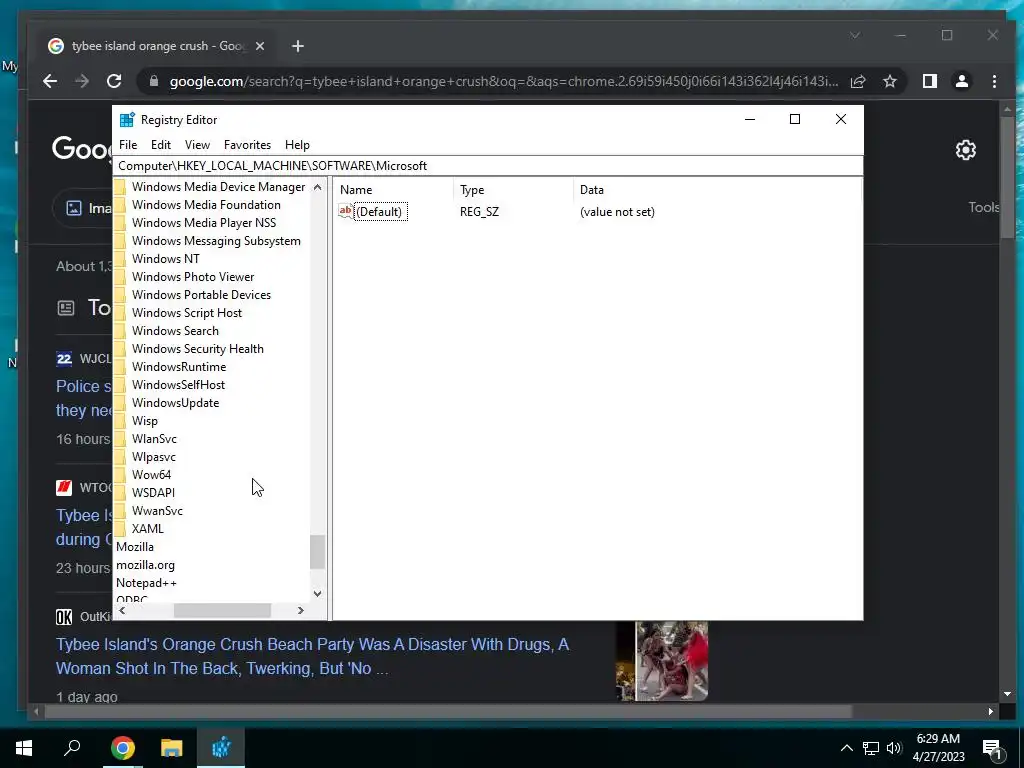Select the WindowsUpdate key
The width and height of the screenshot is (1024, 768).
coord(175,403)
